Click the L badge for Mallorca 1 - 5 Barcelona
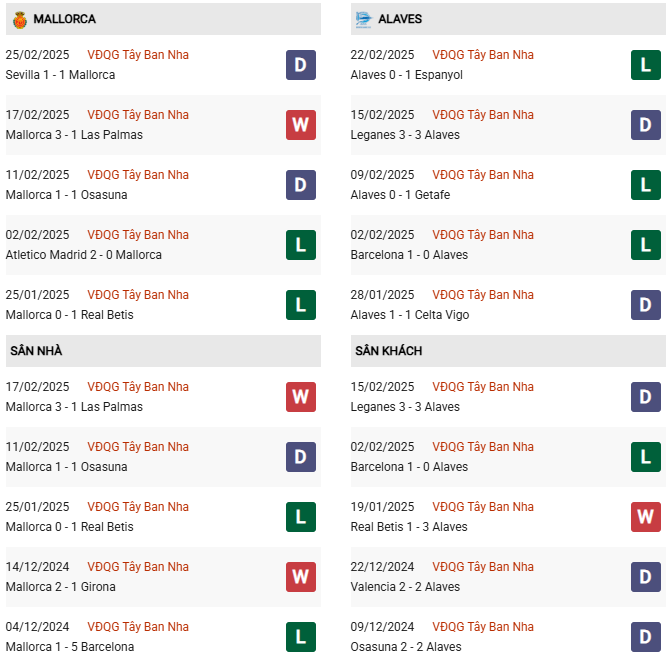Viewport: 666px width, 659px height. [x=300, y=637]
